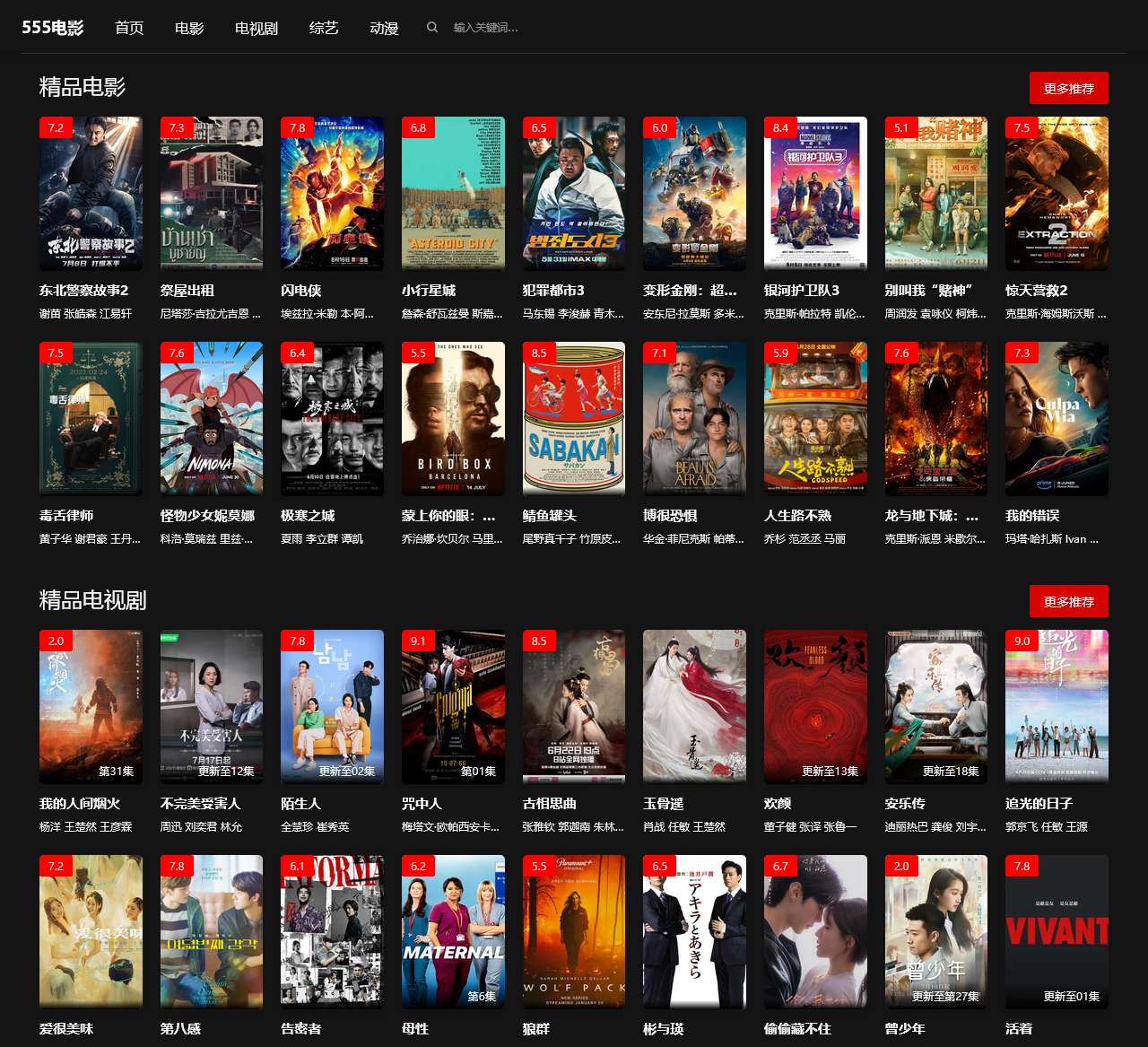Open the Sabakan 鲭鱼罐头 poster
This screenshot has height=1047, width=1148.
tap(574, 419)
